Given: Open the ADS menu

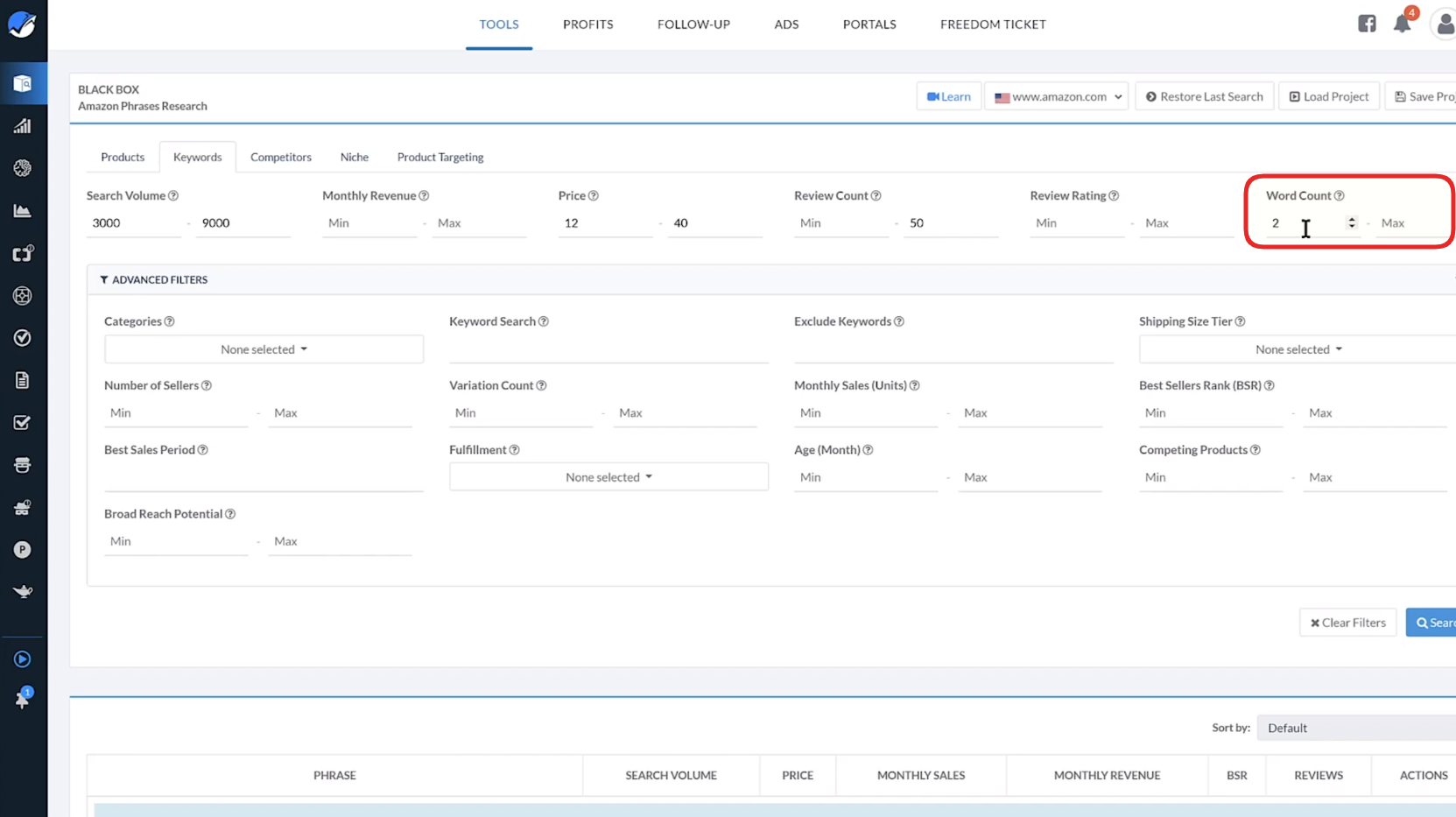Looking at the screenshot, I should 786,25.
